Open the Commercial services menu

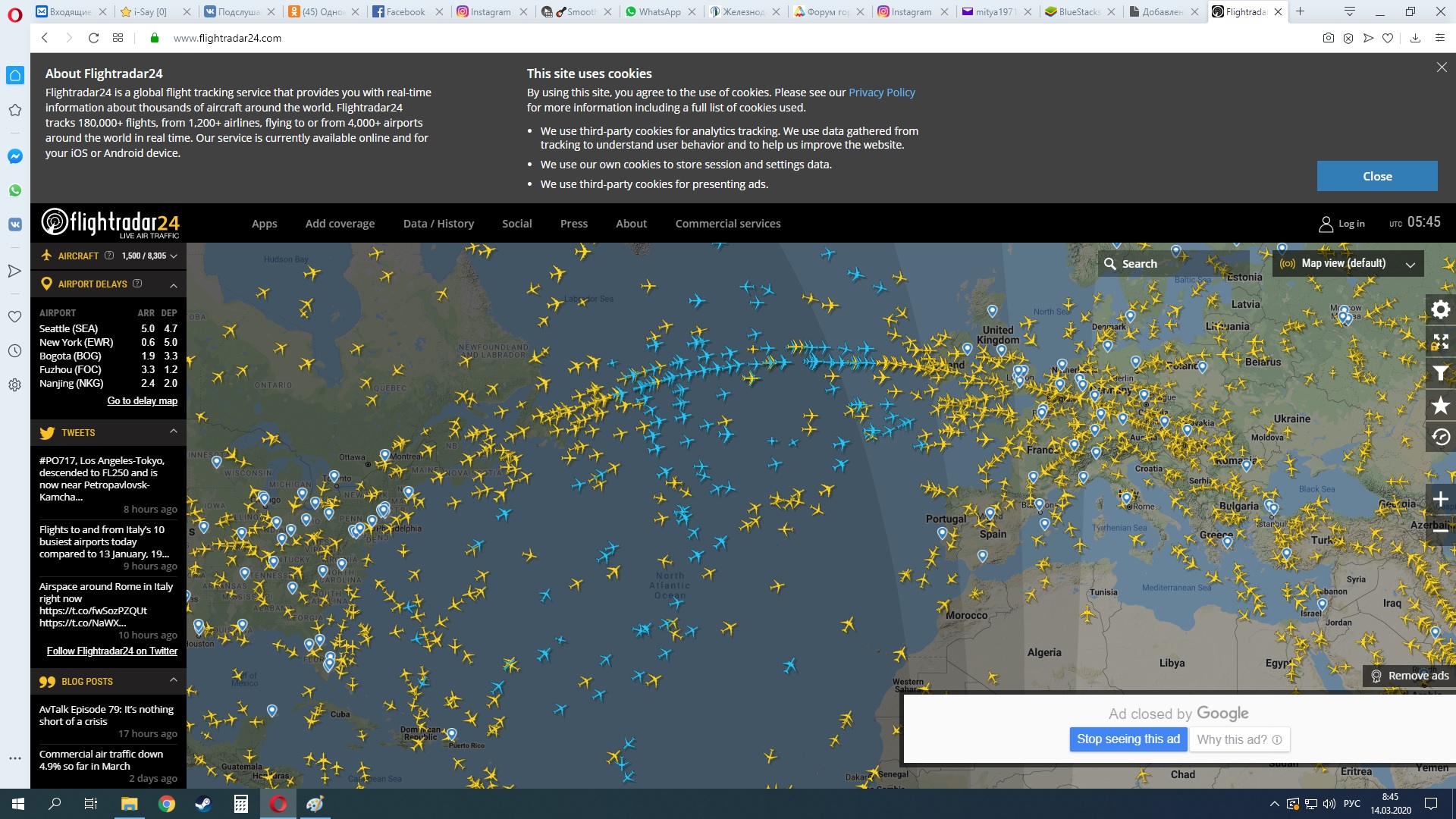727,224
